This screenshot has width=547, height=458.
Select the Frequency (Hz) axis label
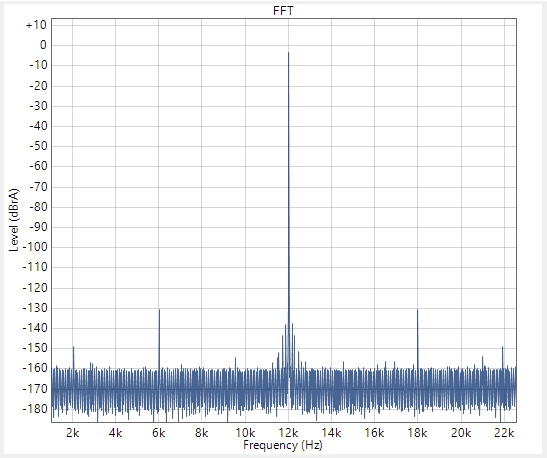(x=283, y=445)
